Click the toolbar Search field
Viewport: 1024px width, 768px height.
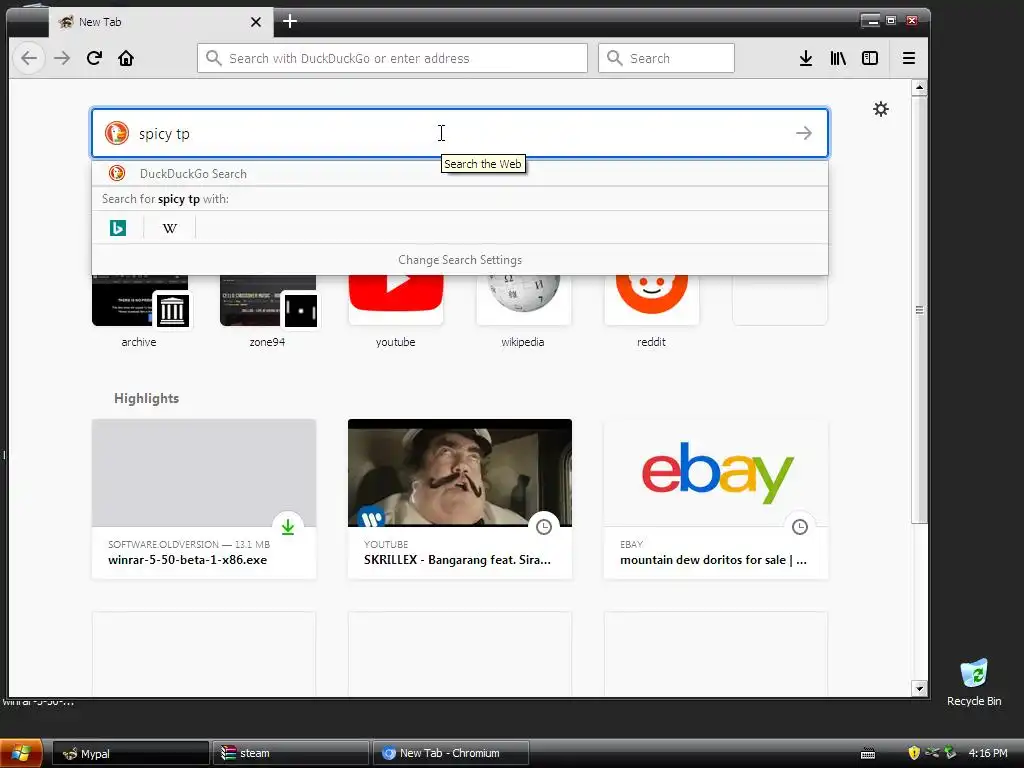tap(666, 58)
